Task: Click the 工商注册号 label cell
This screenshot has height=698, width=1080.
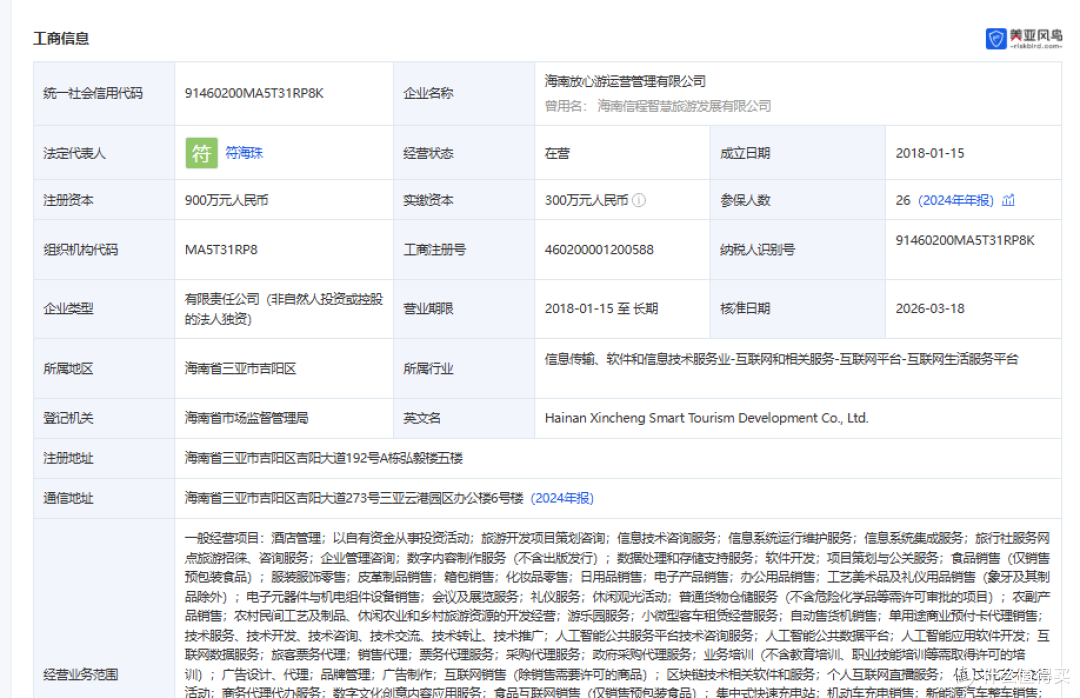Action: pos(464,249)
